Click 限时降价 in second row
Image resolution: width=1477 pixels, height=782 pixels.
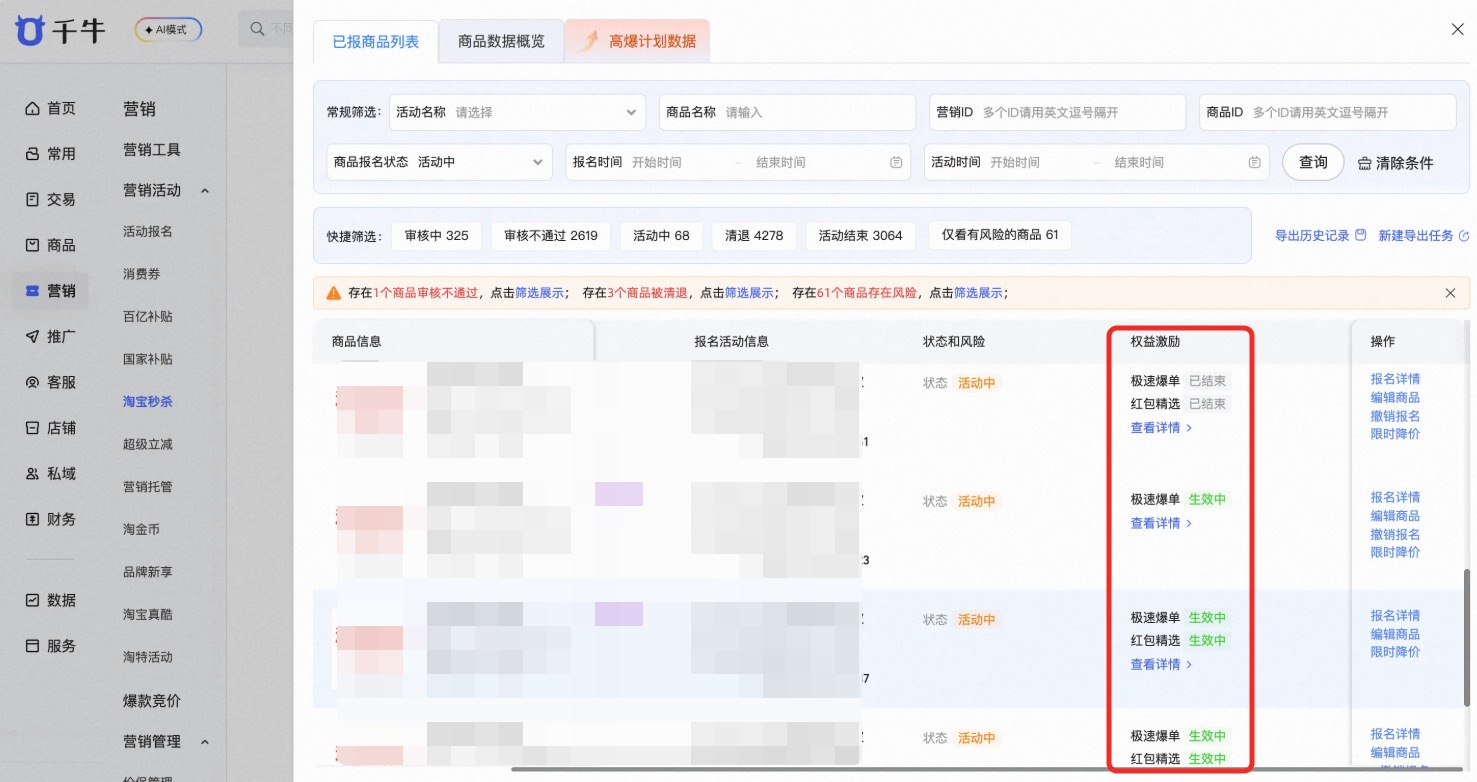pyautogui.click(x=1395, y=553)
